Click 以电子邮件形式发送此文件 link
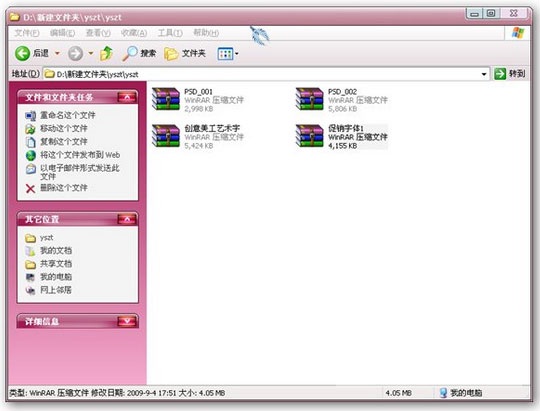The height and width of the screenshot is (411, 540). point(80,172)
